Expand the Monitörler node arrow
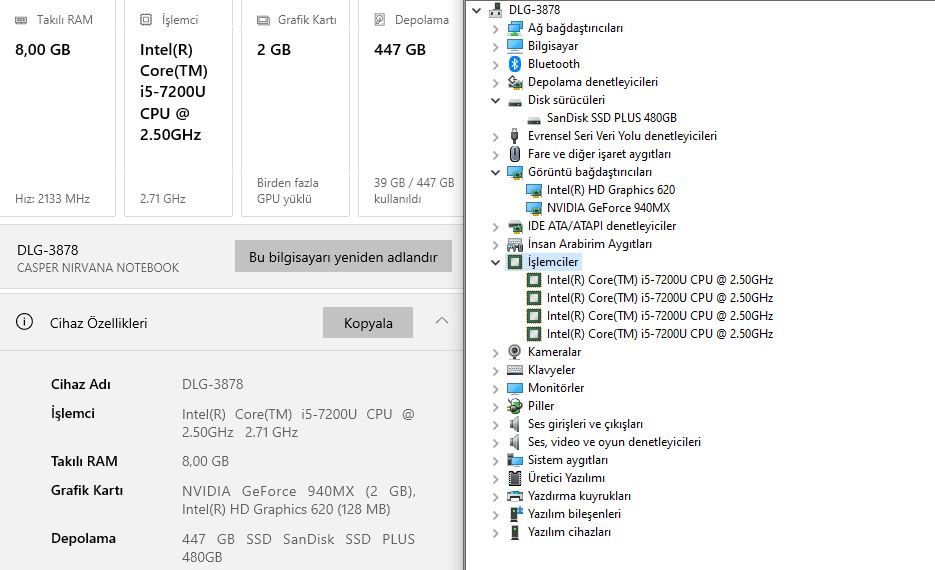This screenshot has width=935, height=570. pyautogui.click(x=496, y=389)
